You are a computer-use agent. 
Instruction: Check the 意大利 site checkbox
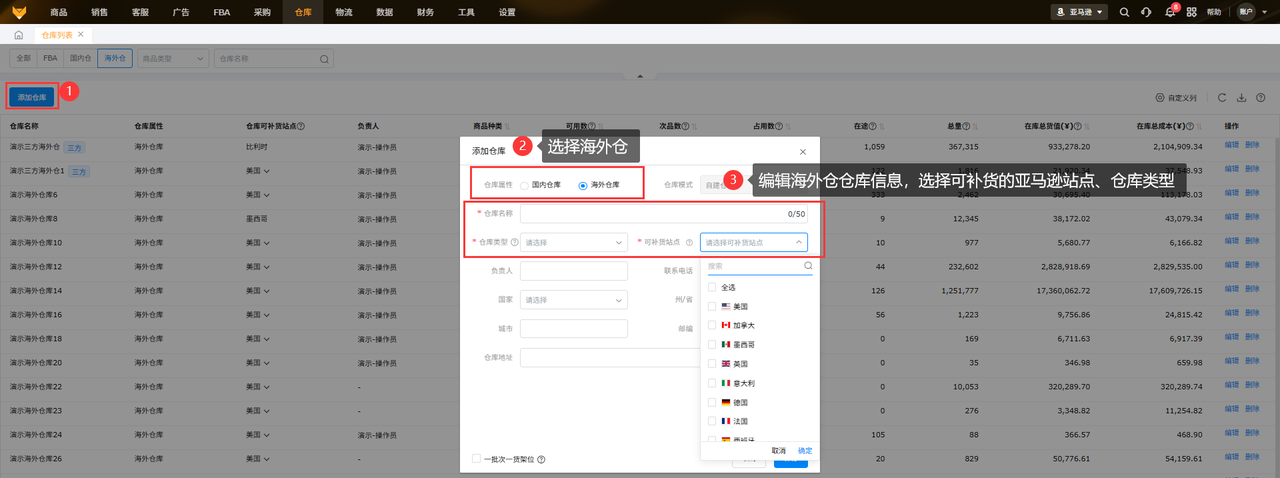pyautogui.click(x=712, y=383)
